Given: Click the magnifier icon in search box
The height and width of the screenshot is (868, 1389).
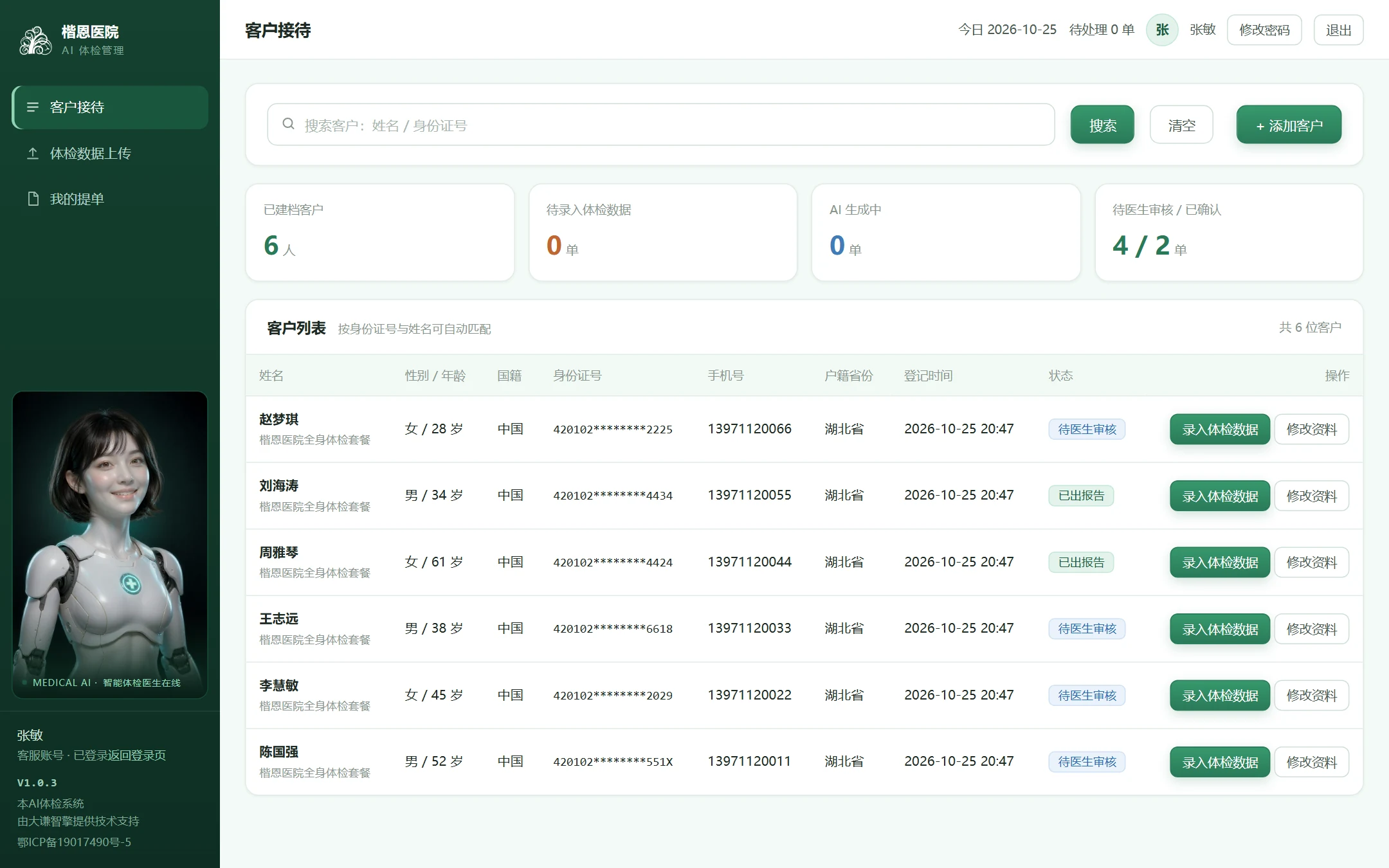Looking at the screenshot, I should [x=289, y=124].
